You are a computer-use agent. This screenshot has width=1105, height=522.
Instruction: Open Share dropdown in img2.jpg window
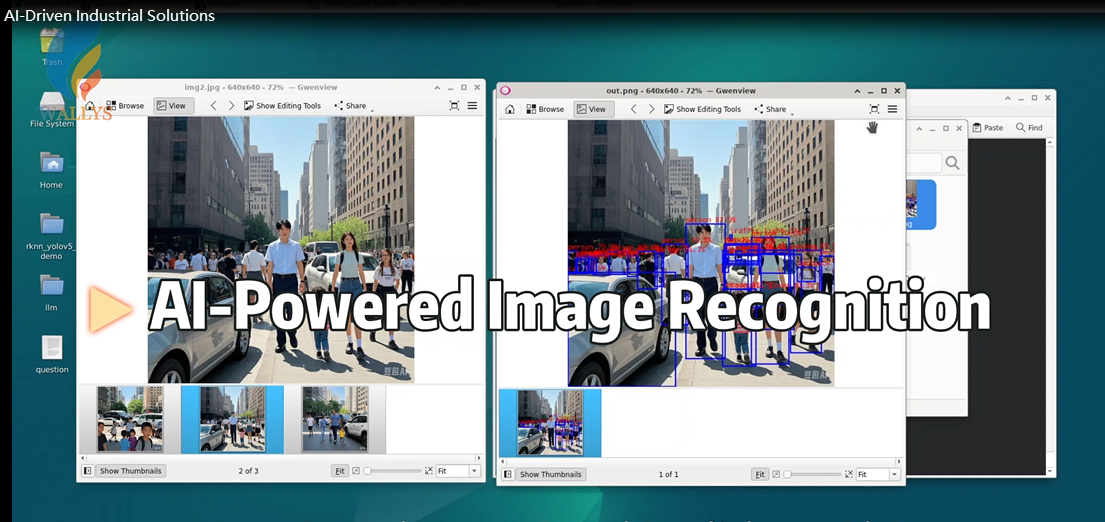[x=353, y=106]
